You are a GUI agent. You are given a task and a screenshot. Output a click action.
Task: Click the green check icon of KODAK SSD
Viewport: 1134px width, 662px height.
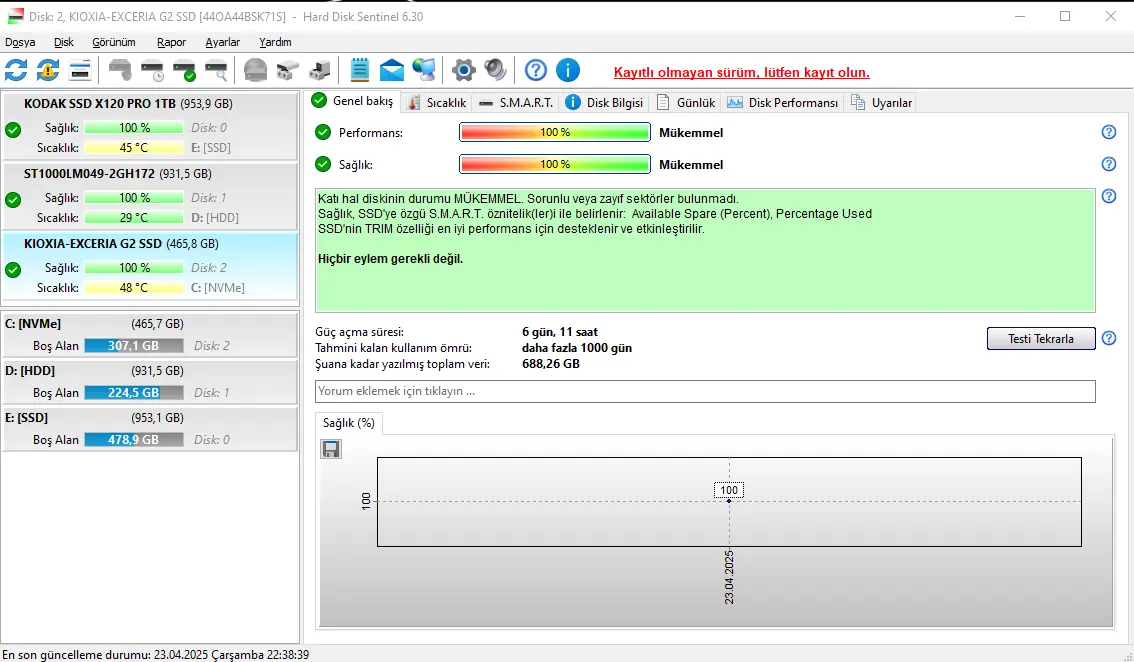click(x=13, y=130)
